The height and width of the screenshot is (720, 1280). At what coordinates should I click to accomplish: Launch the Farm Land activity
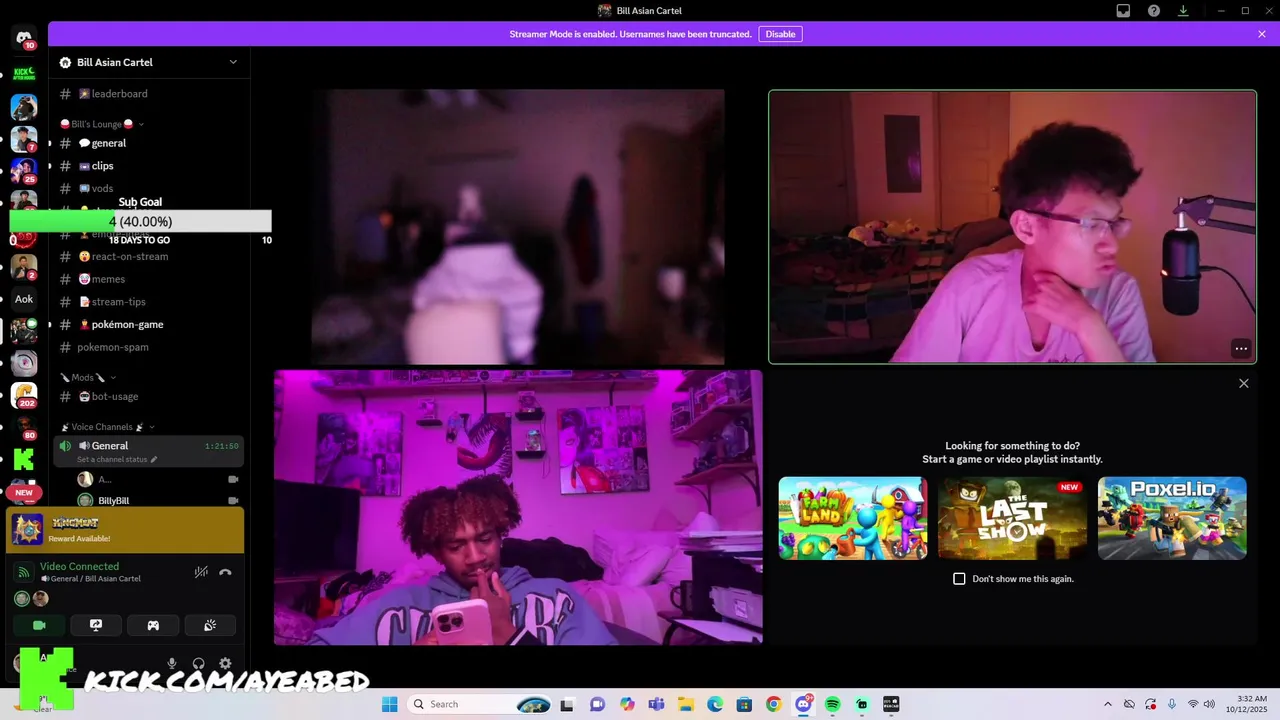853,518
